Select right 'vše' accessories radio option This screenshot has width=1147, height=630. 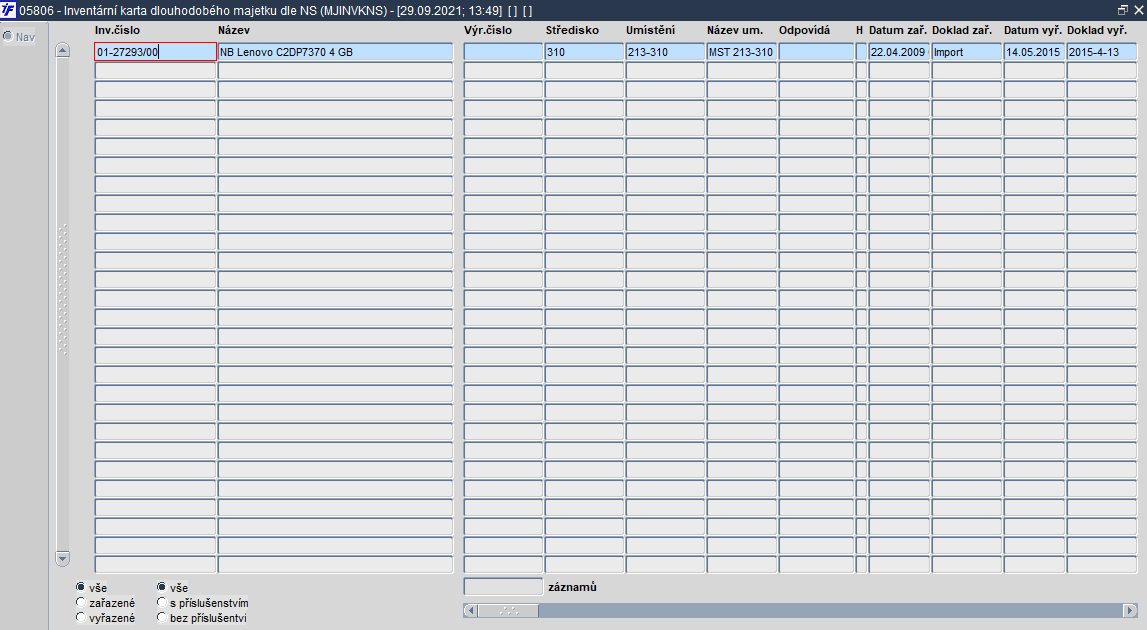162,587
